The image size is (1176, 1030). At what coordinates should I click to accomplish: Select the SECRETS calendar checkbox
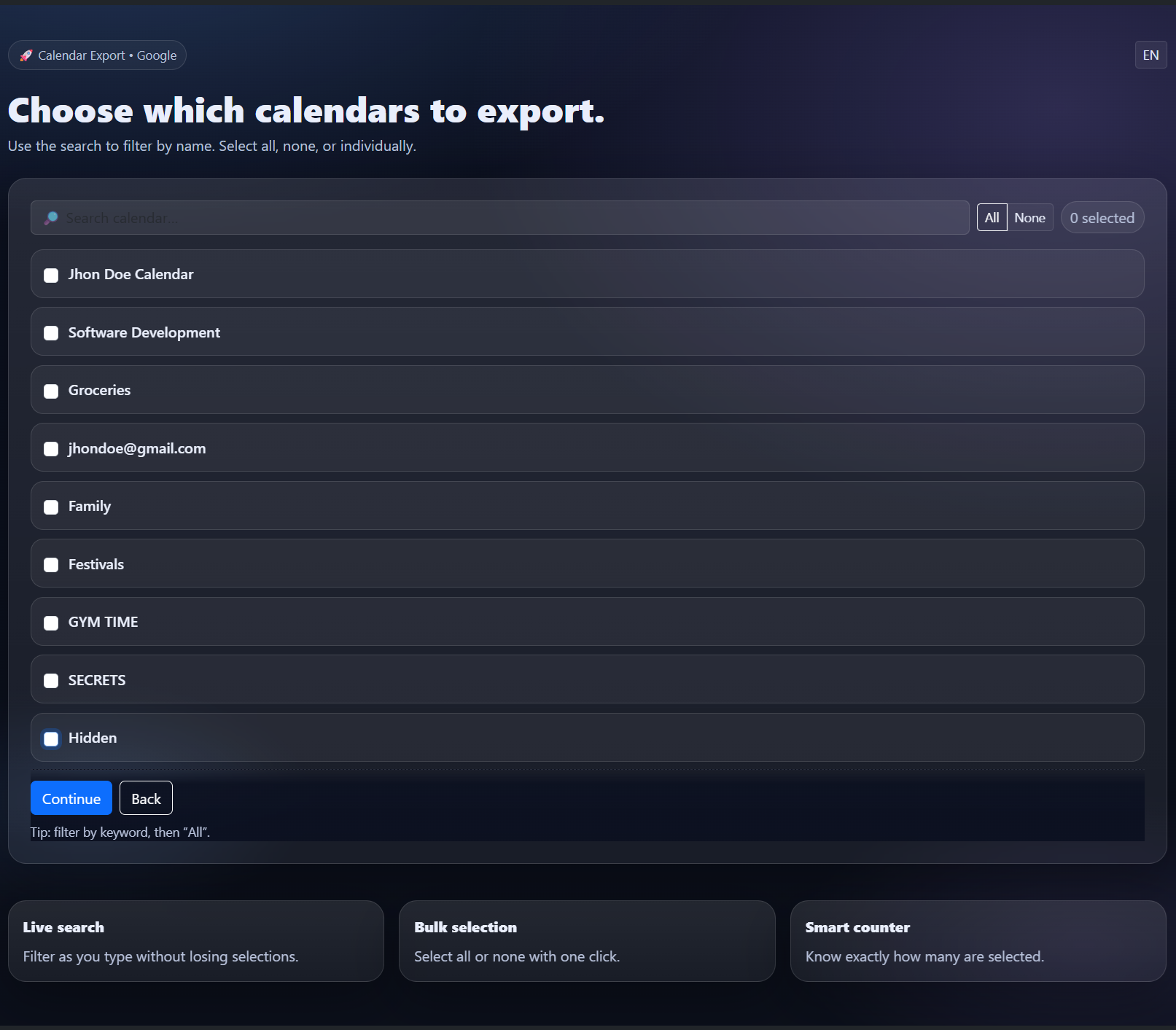[x=51, y=681]
